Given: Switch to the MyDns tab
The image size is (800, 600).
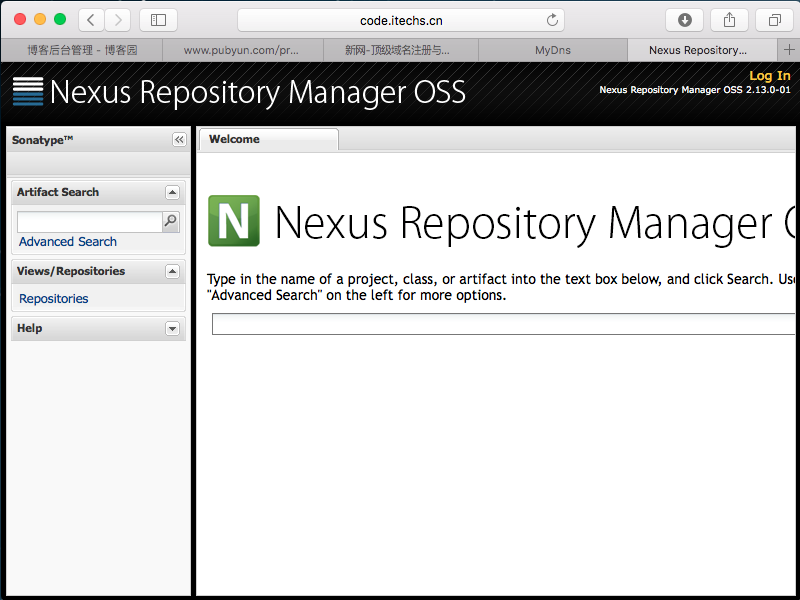Looking at the screenshot, I should 553,50.
